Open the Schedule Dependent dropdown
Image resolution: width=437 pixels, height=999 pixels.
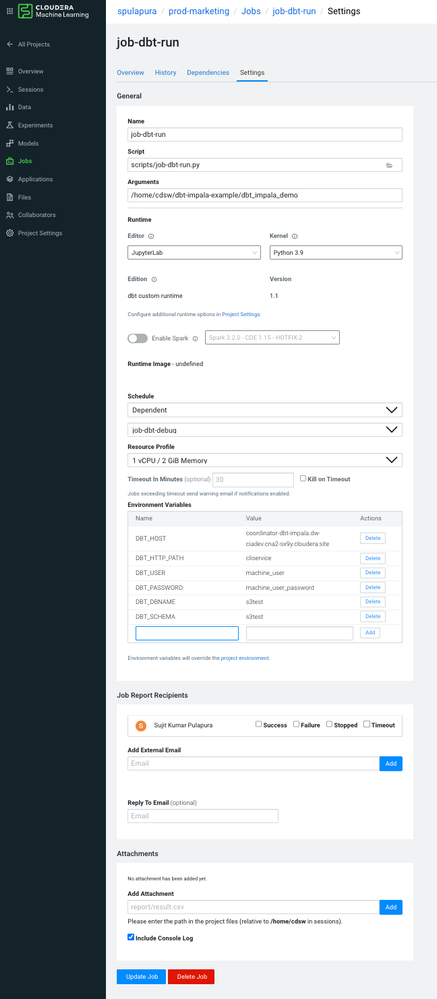click(x=265, y=410)
